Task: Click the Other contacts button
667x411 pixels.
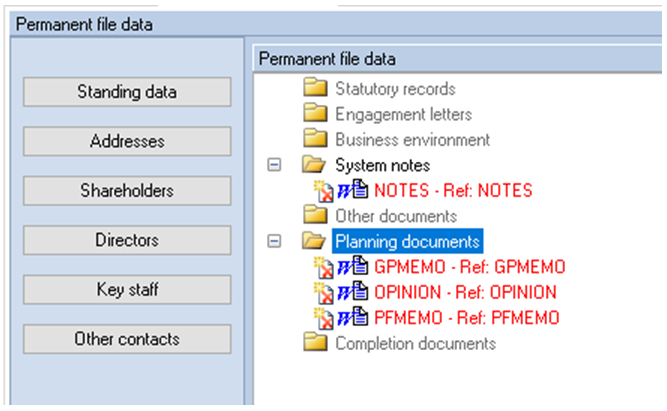Action: 127,339
